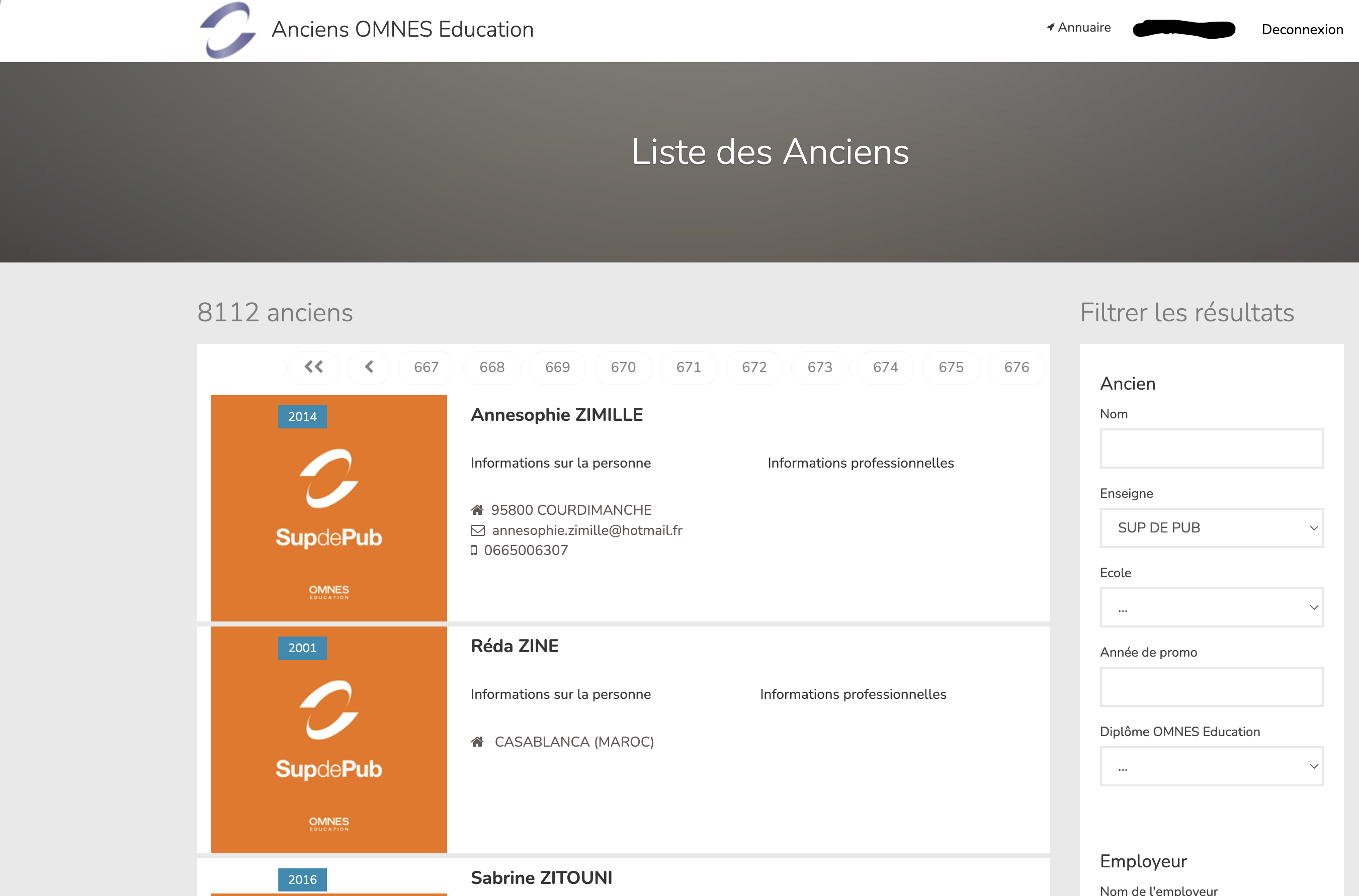This screenshot has height=896, width=1359.
Task: Expand the Ecole dropdown
Action: pyautogui.click(x=1211, y=607)
